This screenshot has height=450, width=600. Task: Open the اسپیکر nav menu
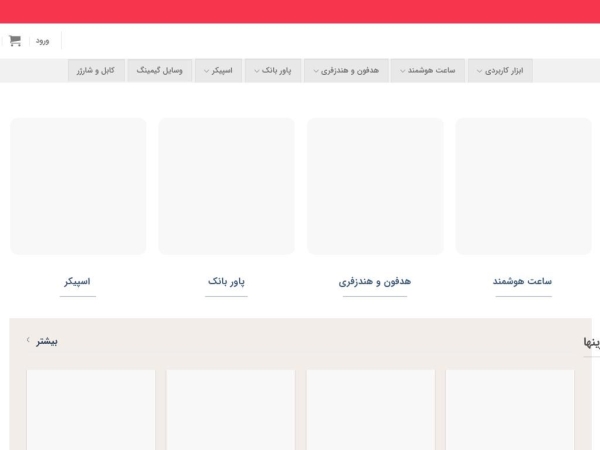218,70
